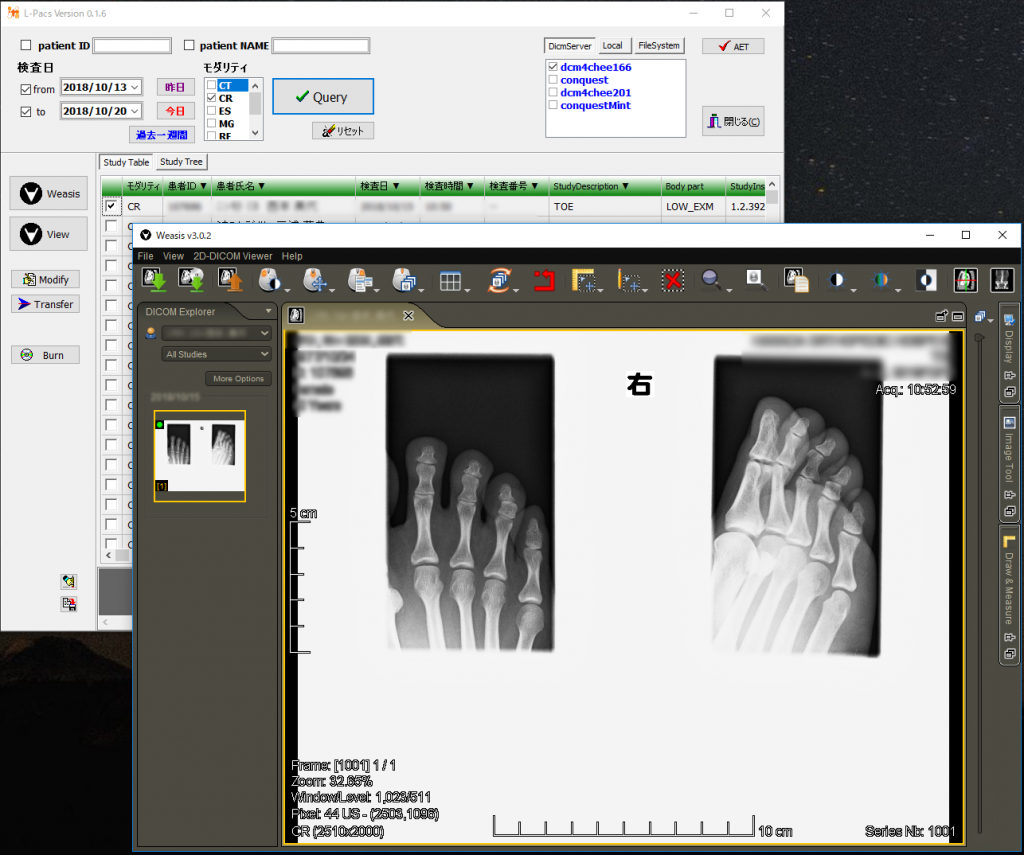Check the CT modality checkbox
The width and height of the screenshot is (1024, 855).
tap(211, 85)
